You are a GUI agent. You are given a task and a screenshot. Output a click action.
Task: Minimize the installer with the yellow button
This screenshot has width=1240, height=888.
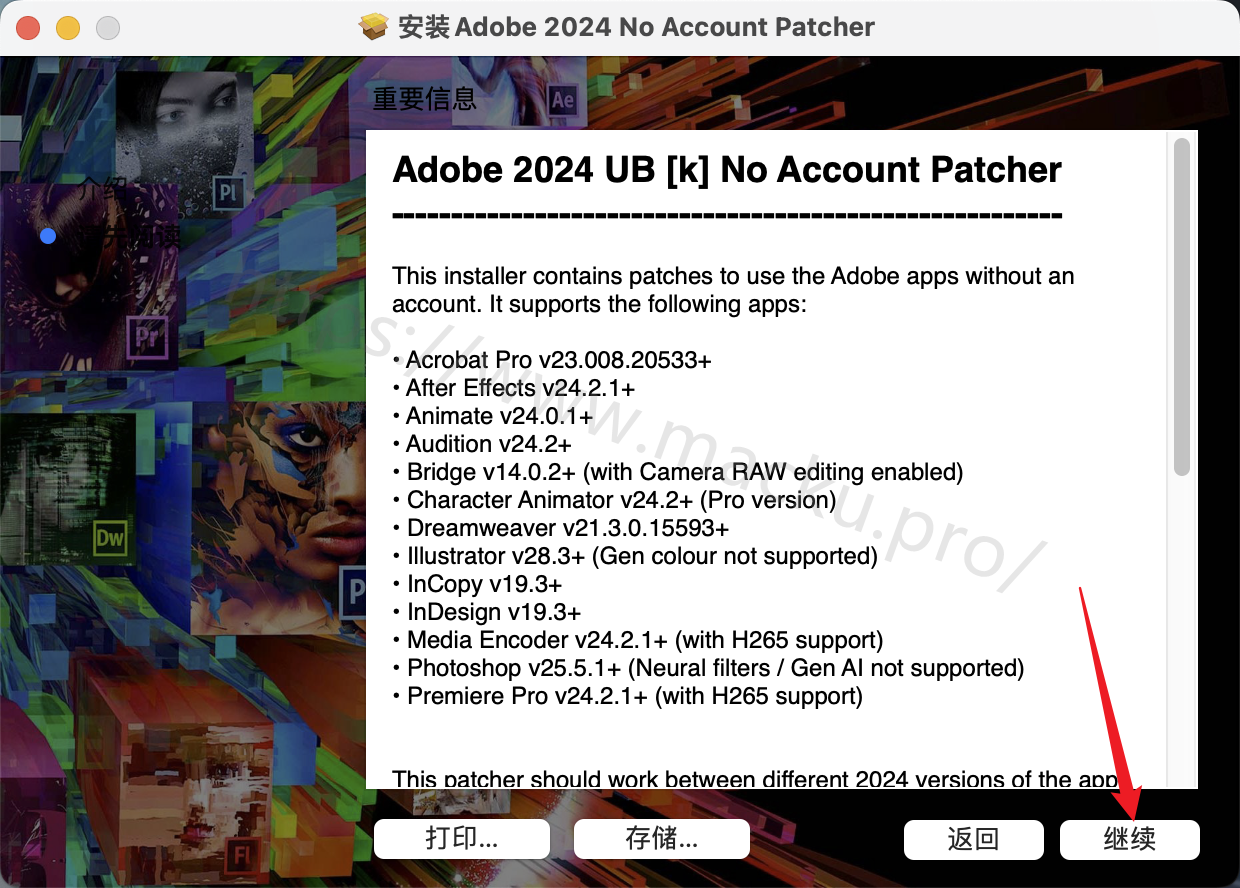(x=68, y=28)
